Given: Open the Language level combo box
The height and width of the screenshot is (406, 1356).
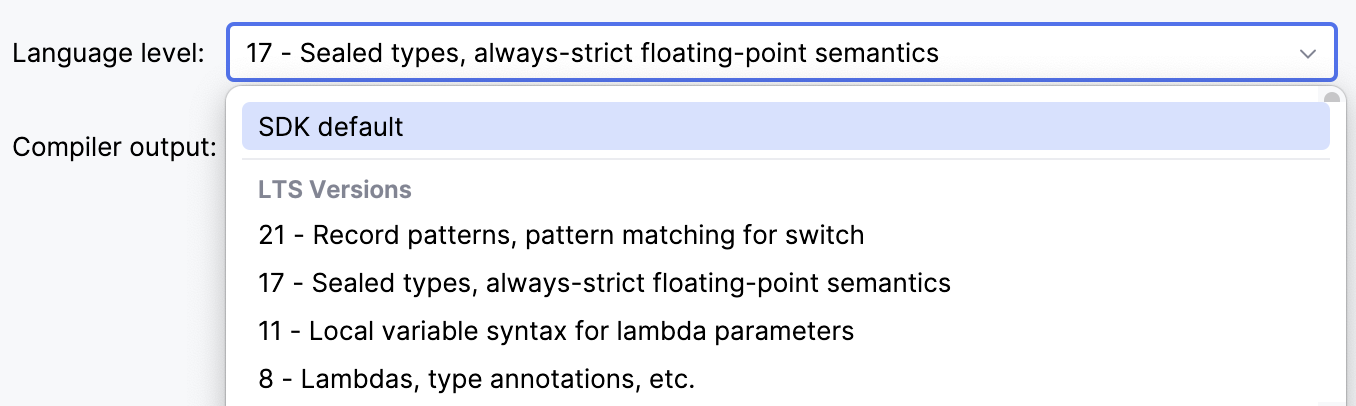Looking at the screenshot, I should pos(780,53).
